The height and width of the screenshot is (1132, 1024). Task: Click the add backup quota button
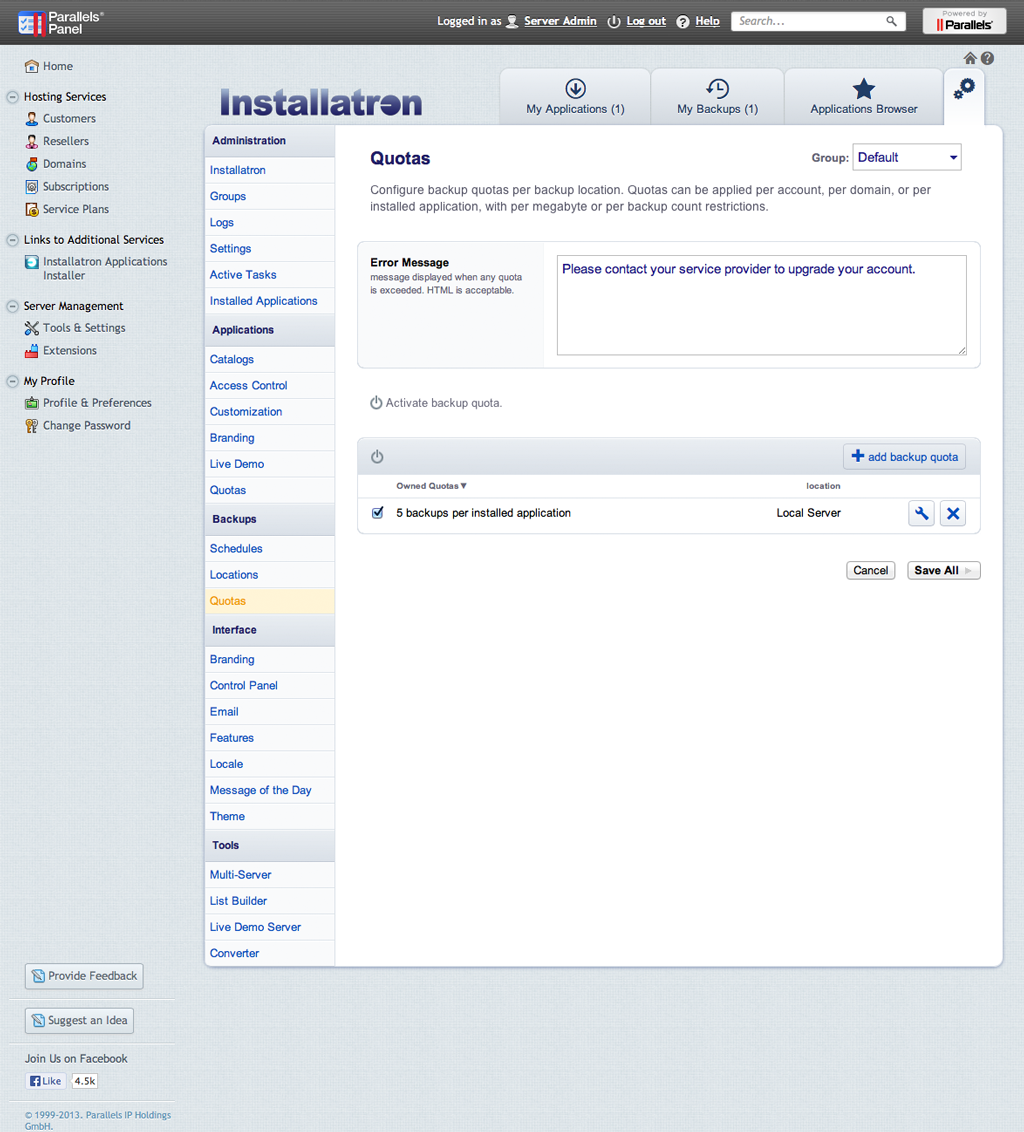(x=904, y=456)
